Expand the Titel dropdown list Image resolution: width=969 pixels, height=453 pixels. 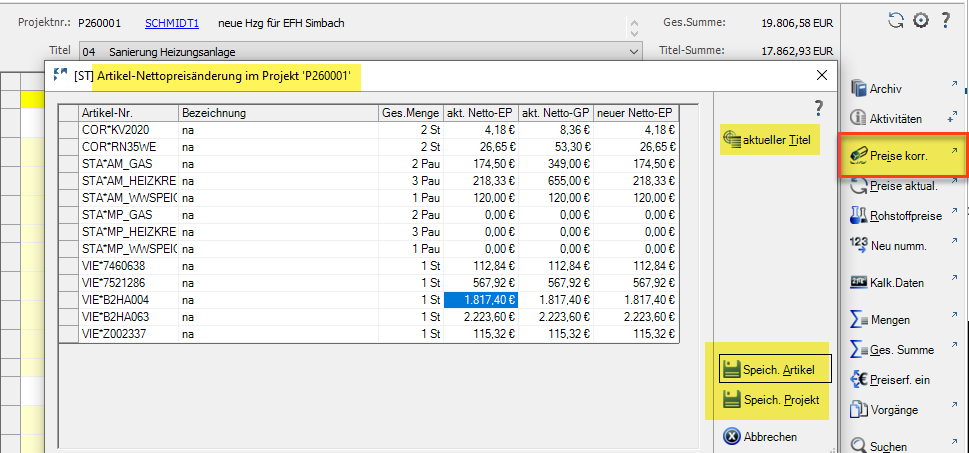click(x=632, y=51)
